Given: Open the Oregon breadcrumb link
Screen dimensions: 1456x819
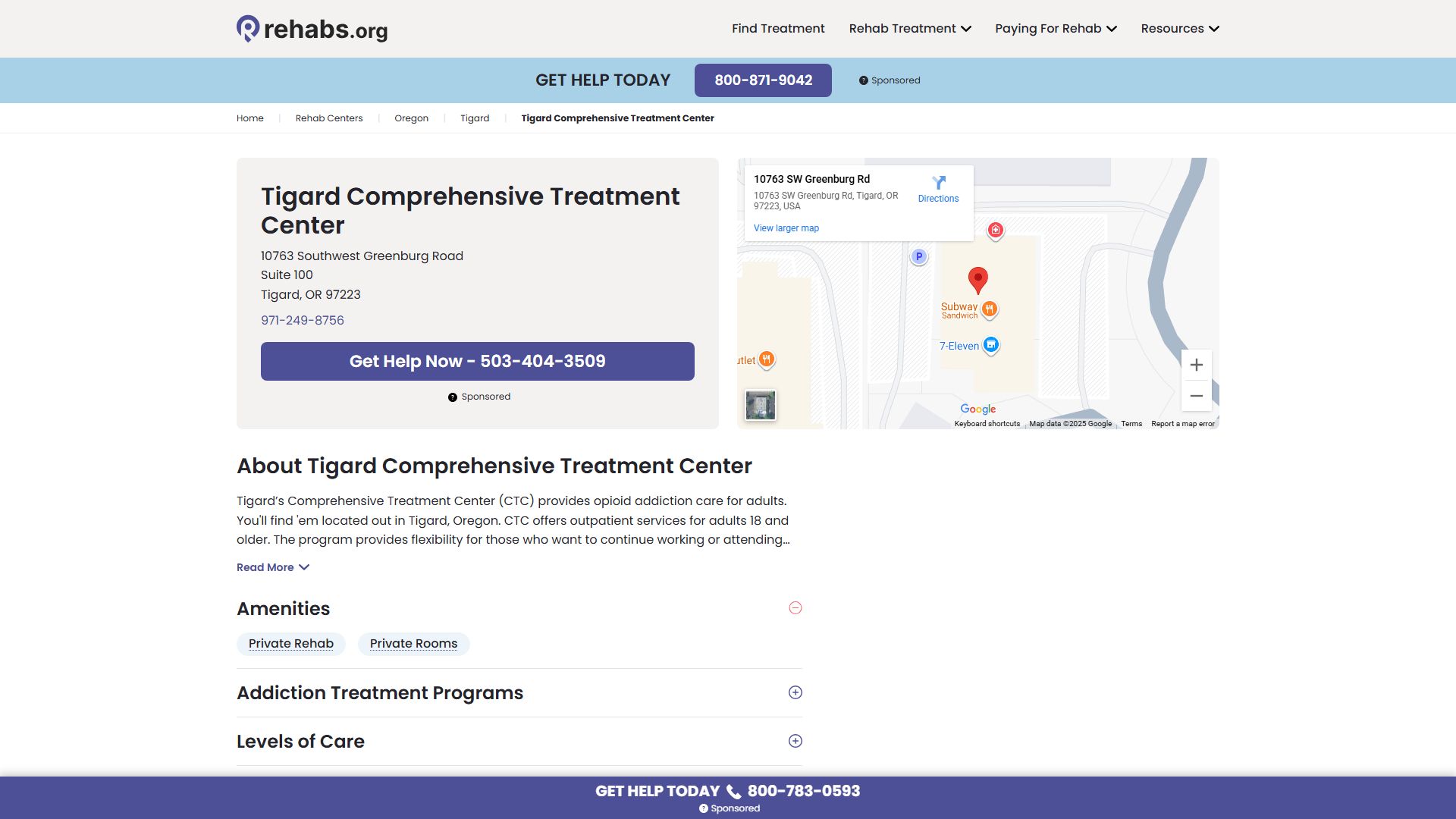Looking at the screenshot, I should tap(411, 118).
